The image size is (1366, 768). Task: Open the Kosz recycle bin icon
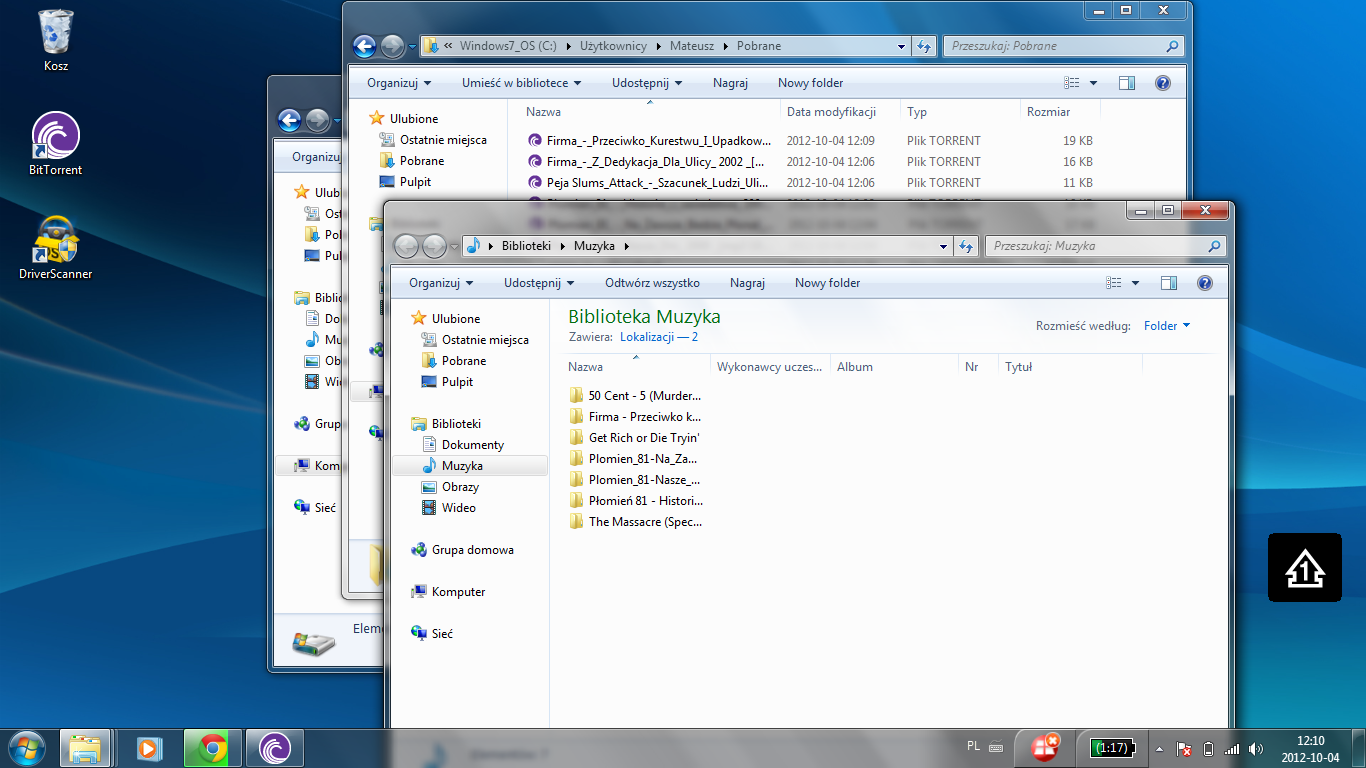(56, 40)
